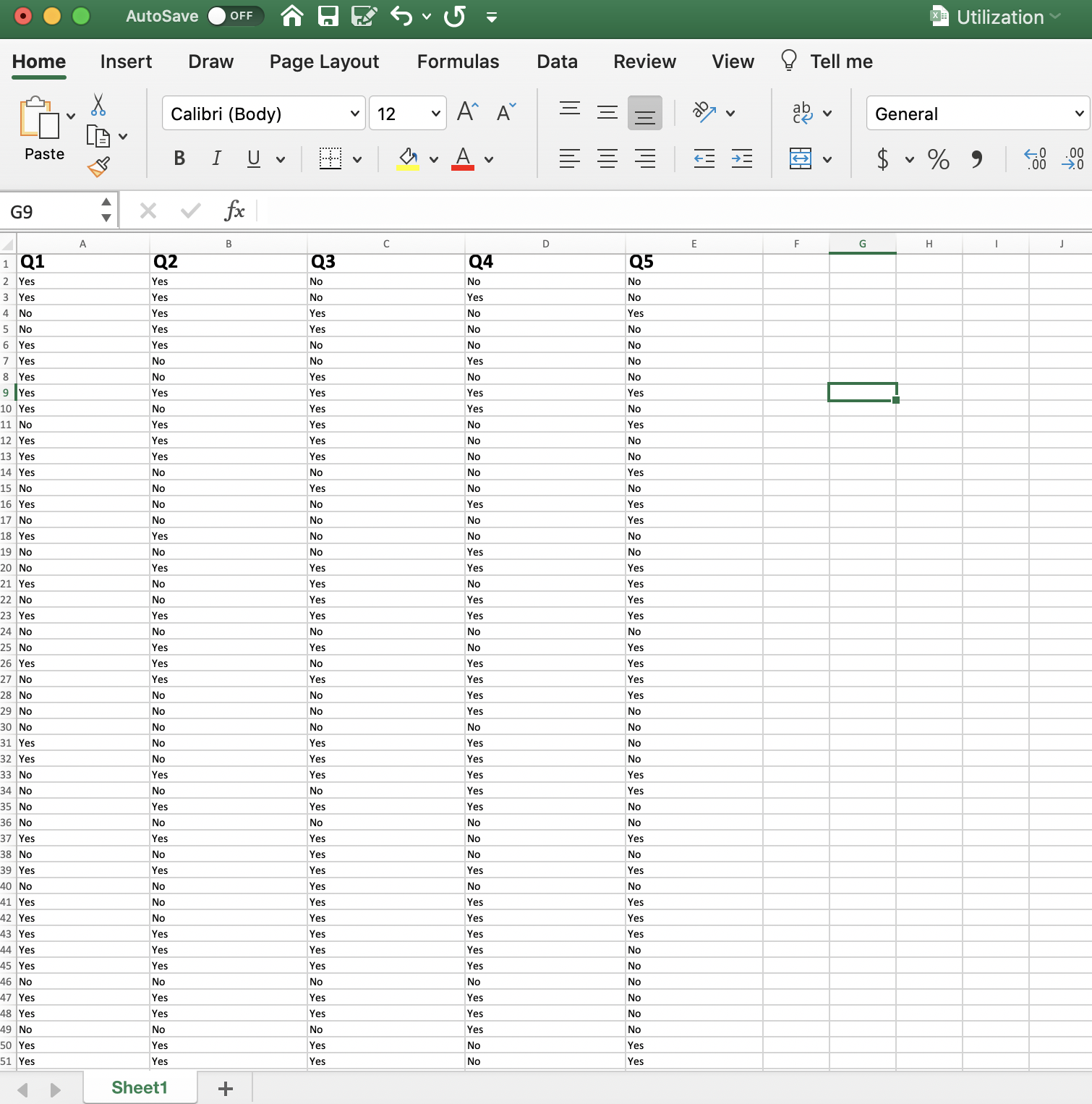
Task: Align text to the middle vertically
Action: pyautogui.click(x=607, y=112)
